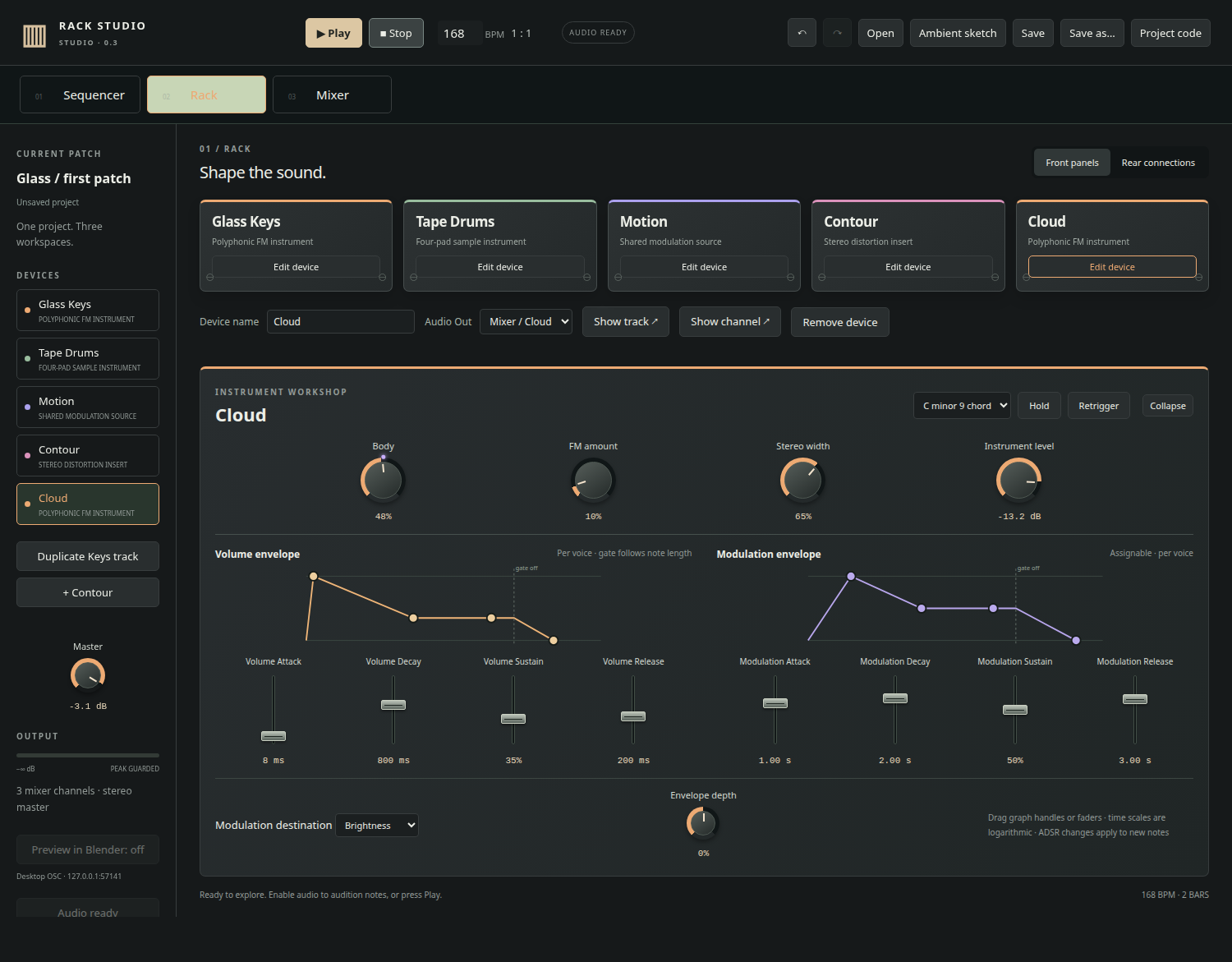This screenshot has width=1232, height=962.
Task: Switch to the Sequencer tab
Action: point(80,94)
